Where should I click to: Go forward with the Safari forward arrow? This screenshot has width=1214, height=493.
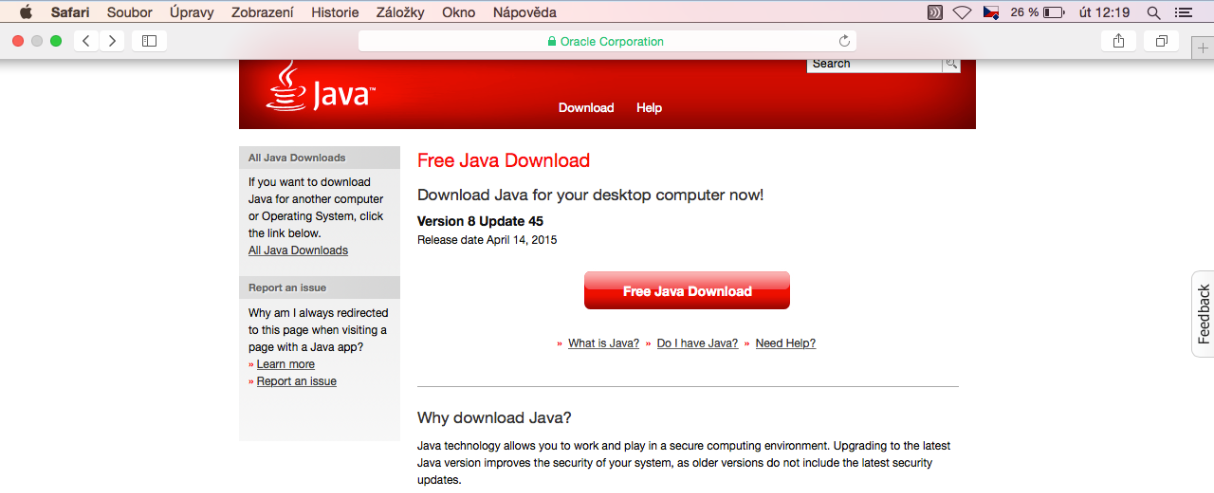coord(112,41)
